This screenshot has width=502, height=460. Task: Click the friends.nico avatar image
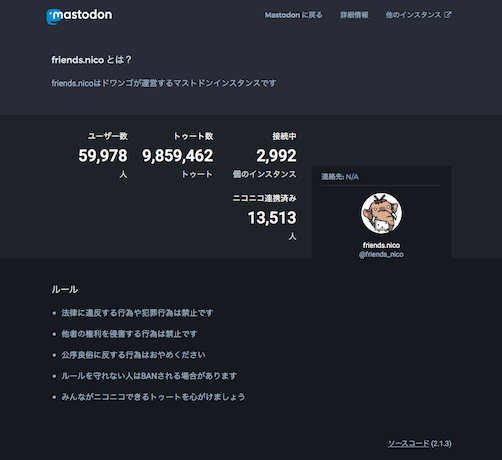point(381,213)
